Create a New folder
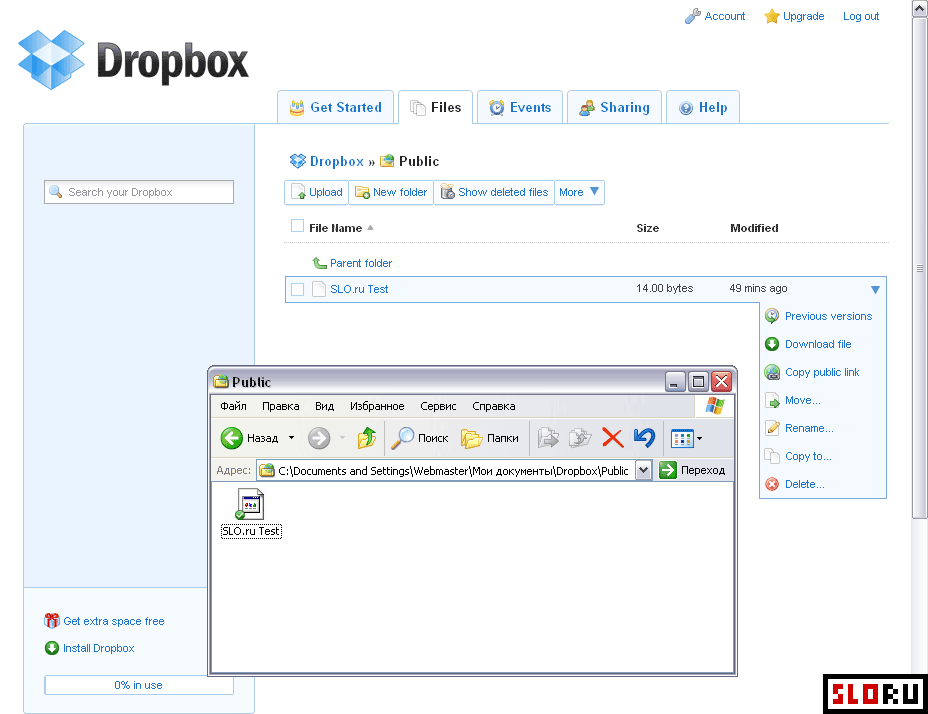The image size is (928, 714). coord(391,192)
